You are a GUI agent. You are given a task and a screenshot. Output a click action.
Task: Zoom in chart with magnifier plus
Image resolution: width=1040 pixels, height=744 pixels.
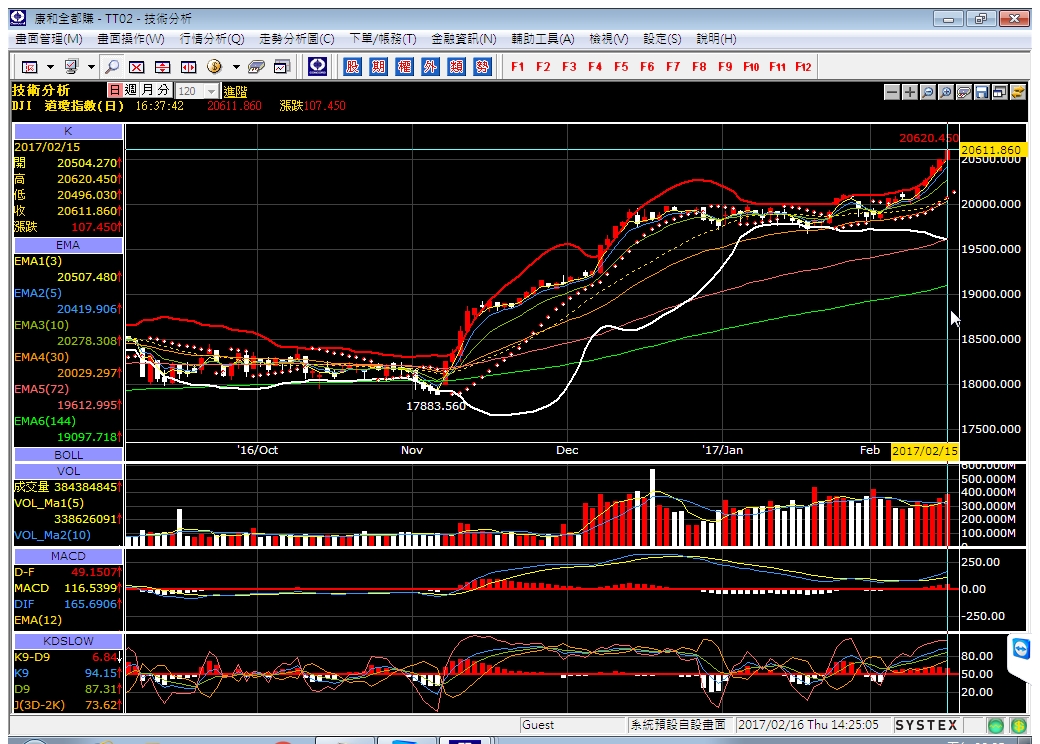point(946,92)
